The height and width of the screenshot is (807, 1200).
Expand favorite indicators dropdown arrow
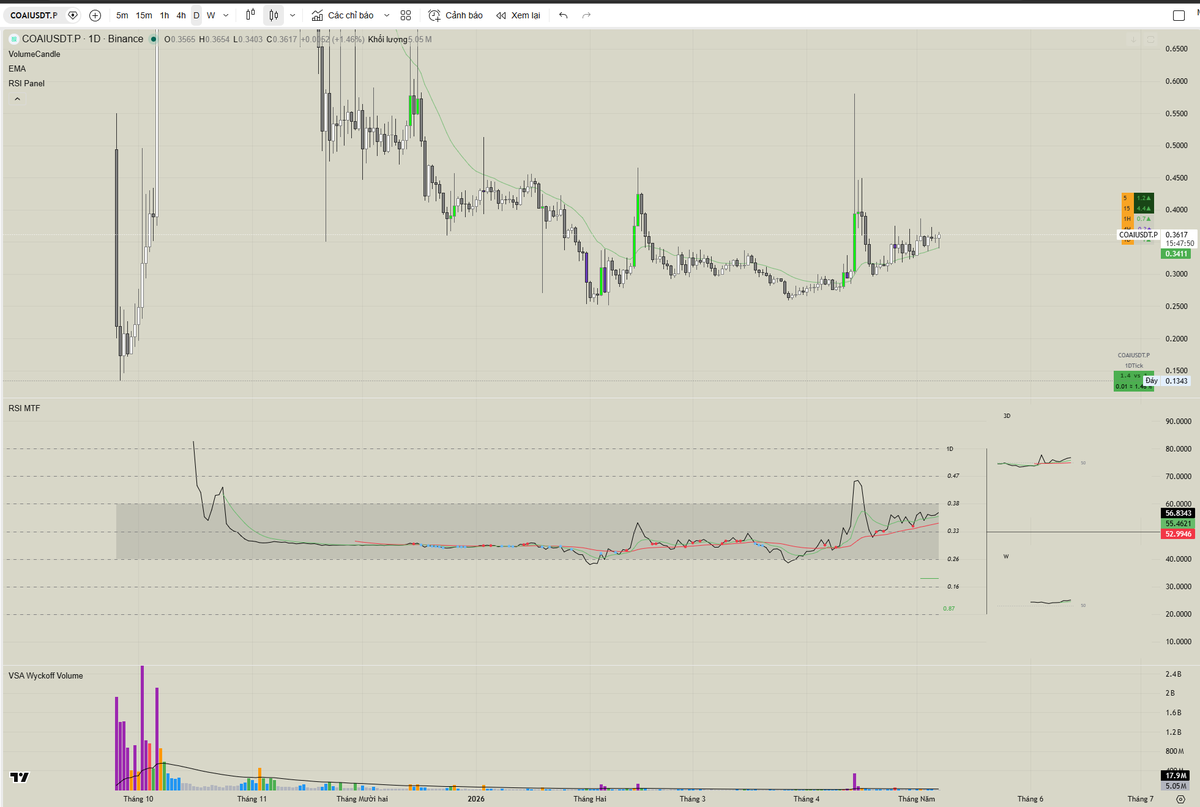386,15
